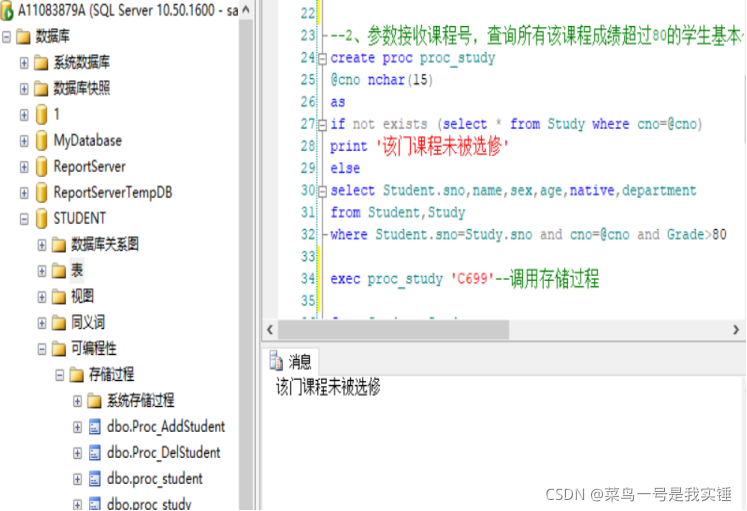The height and width of the screenshot is (511, 747).
Task: Click the exec proc_study 'C699' line
Action: pos(464,279)
